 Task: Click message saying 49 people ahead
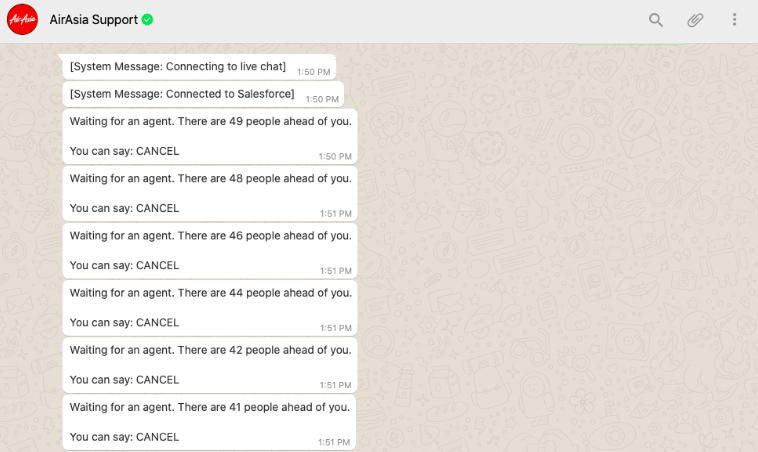click(x=210, y=136)
